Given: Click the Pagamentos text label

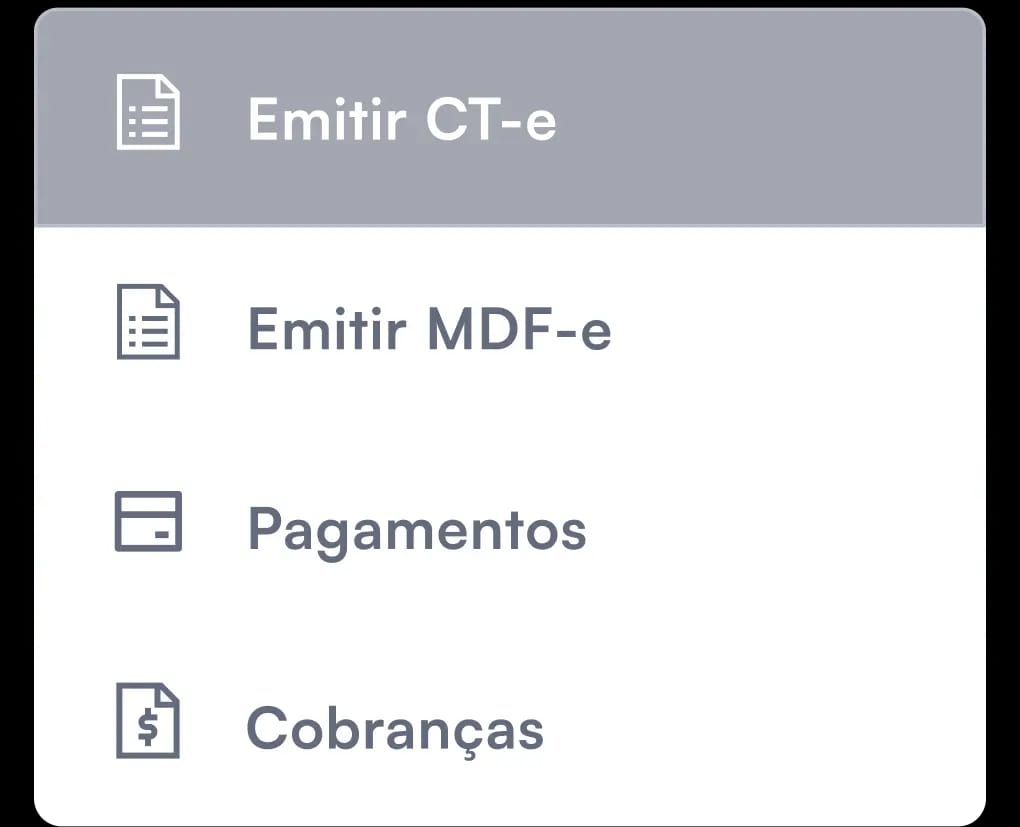Looking at the screenshot, I should pyautogui.click(x=416, y=528).
